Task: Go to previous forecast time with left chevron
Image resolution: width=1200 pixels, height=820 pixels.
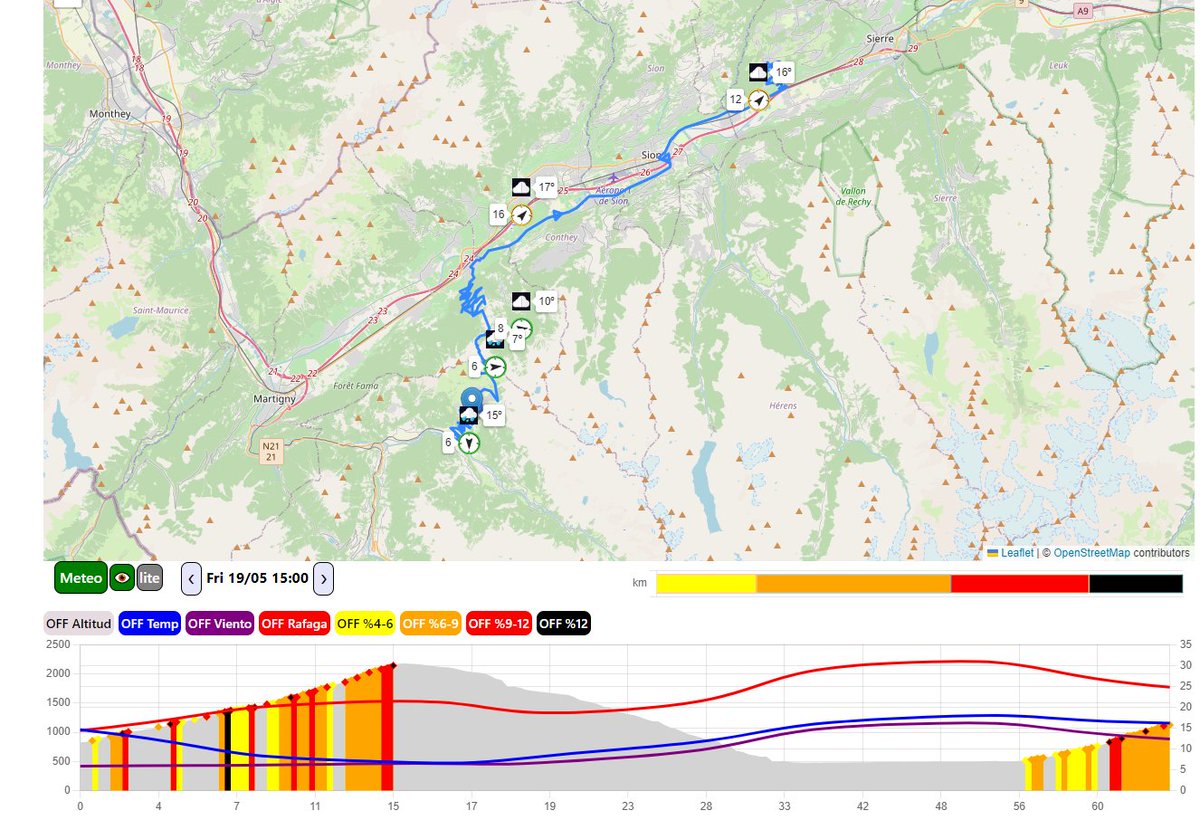Action: [x=191, y=577]
